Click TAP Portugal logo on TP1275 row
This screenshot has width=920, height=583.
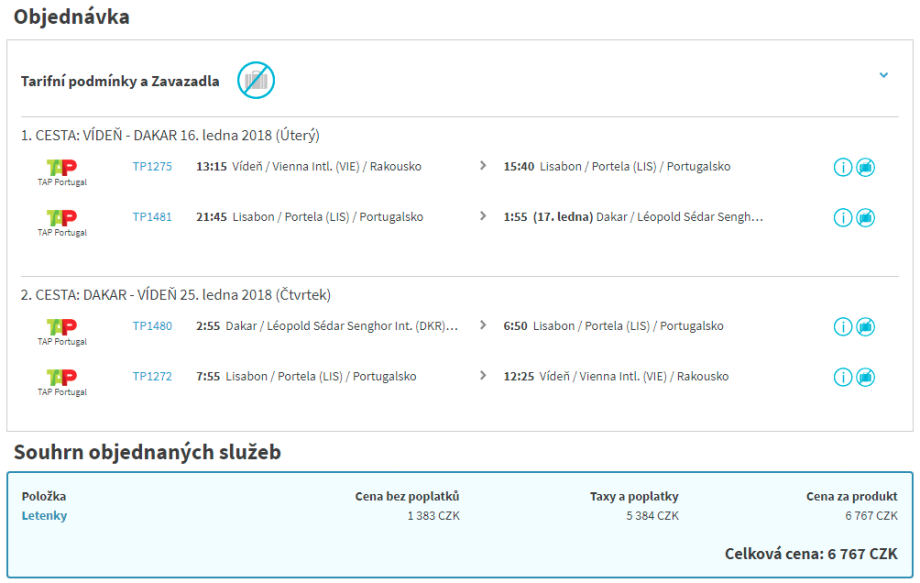point(62,171)
